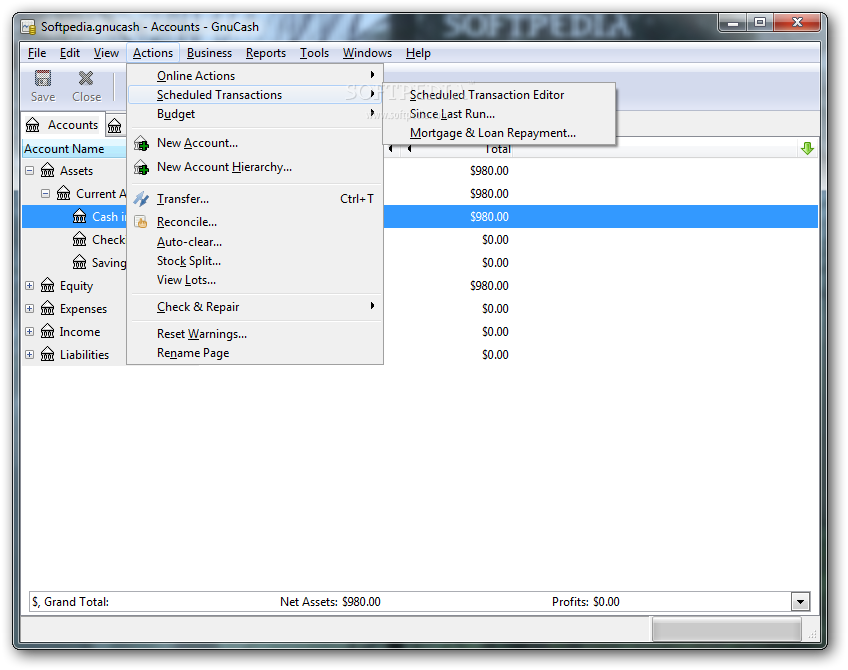The height and width of the screenshot is (670, 848).
Task: Select Mortgage & Loan Repayment entry
Action: pyautogui.click(x=499, y=133)
